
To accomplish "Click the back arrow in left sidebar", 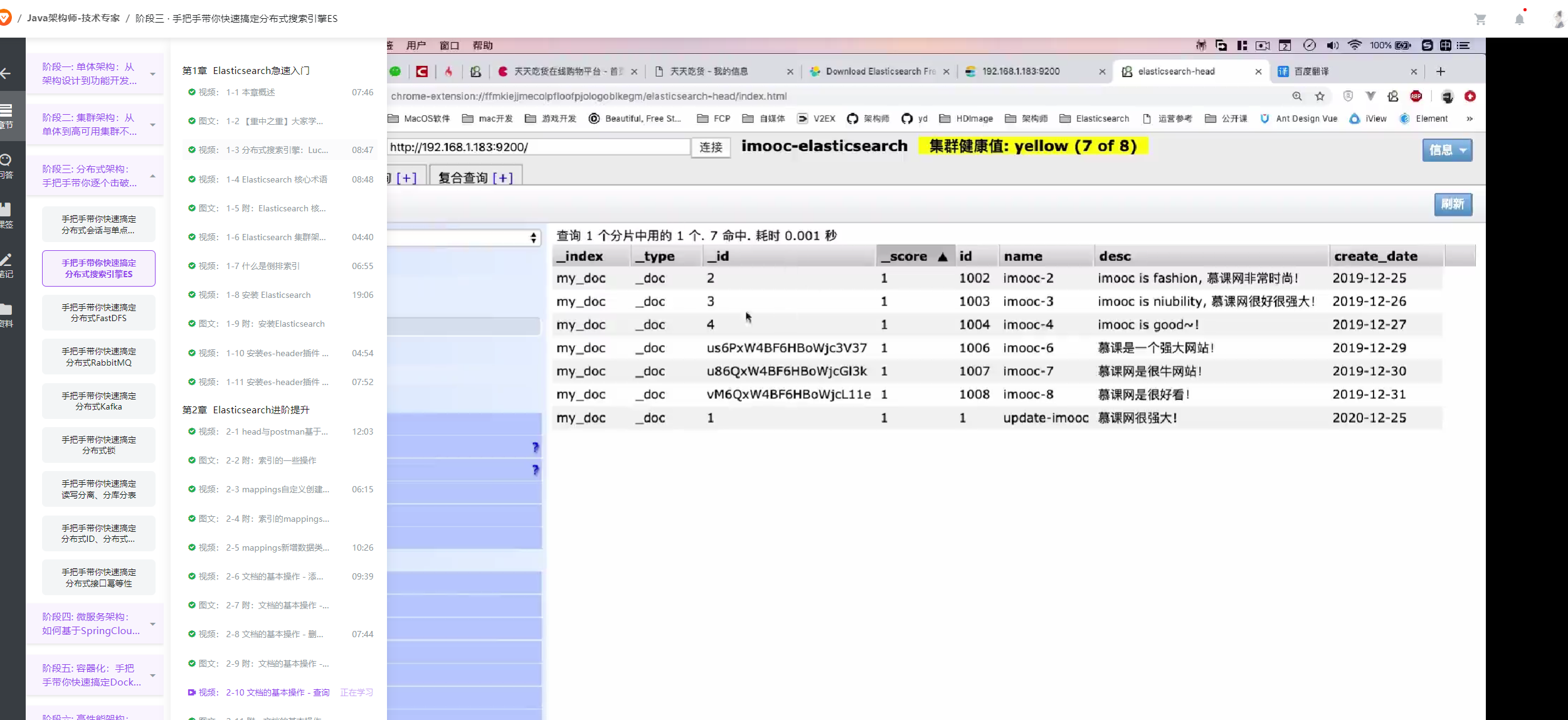I will pos(6,73).
